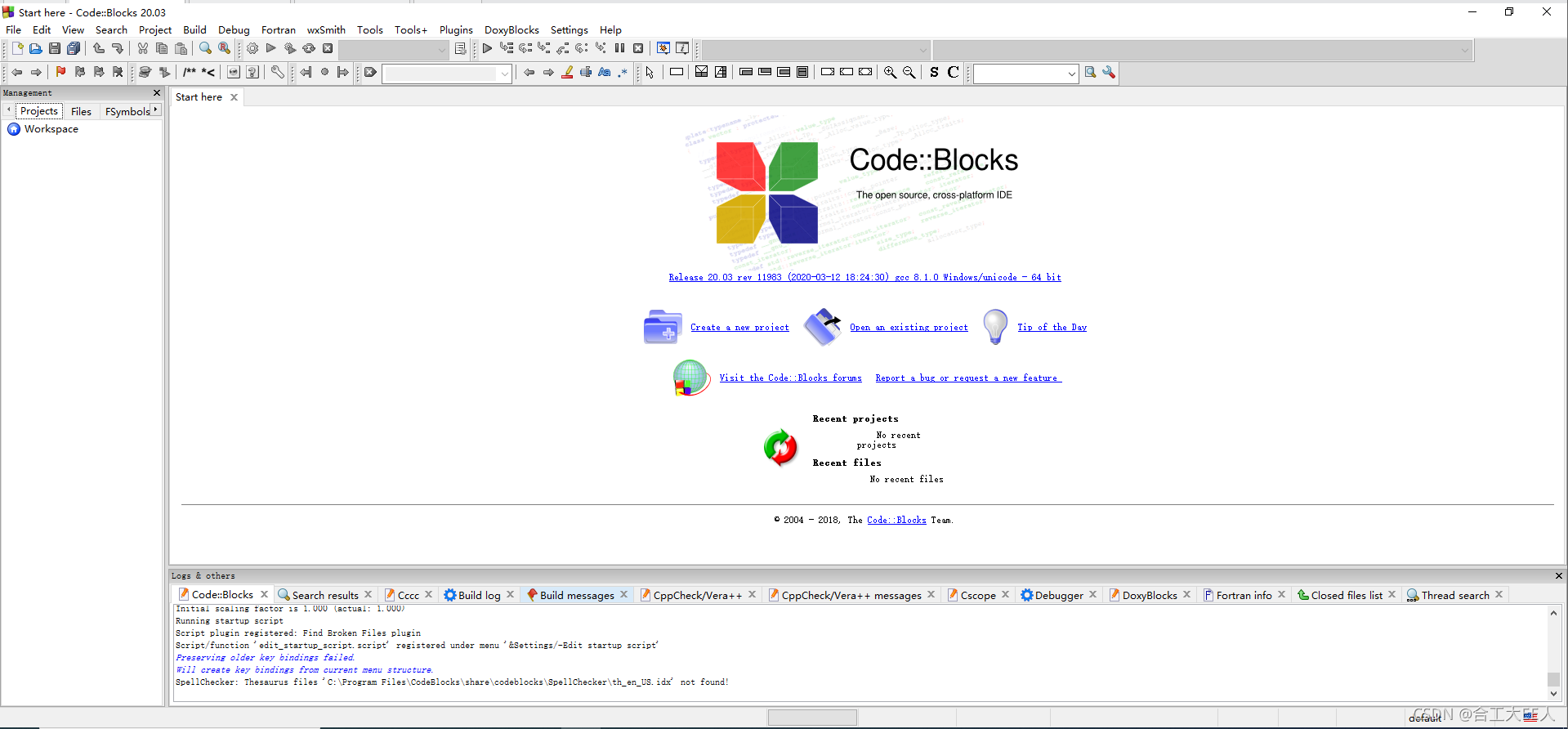Click the Replace icon in toolbar

[x=225, y=49]
